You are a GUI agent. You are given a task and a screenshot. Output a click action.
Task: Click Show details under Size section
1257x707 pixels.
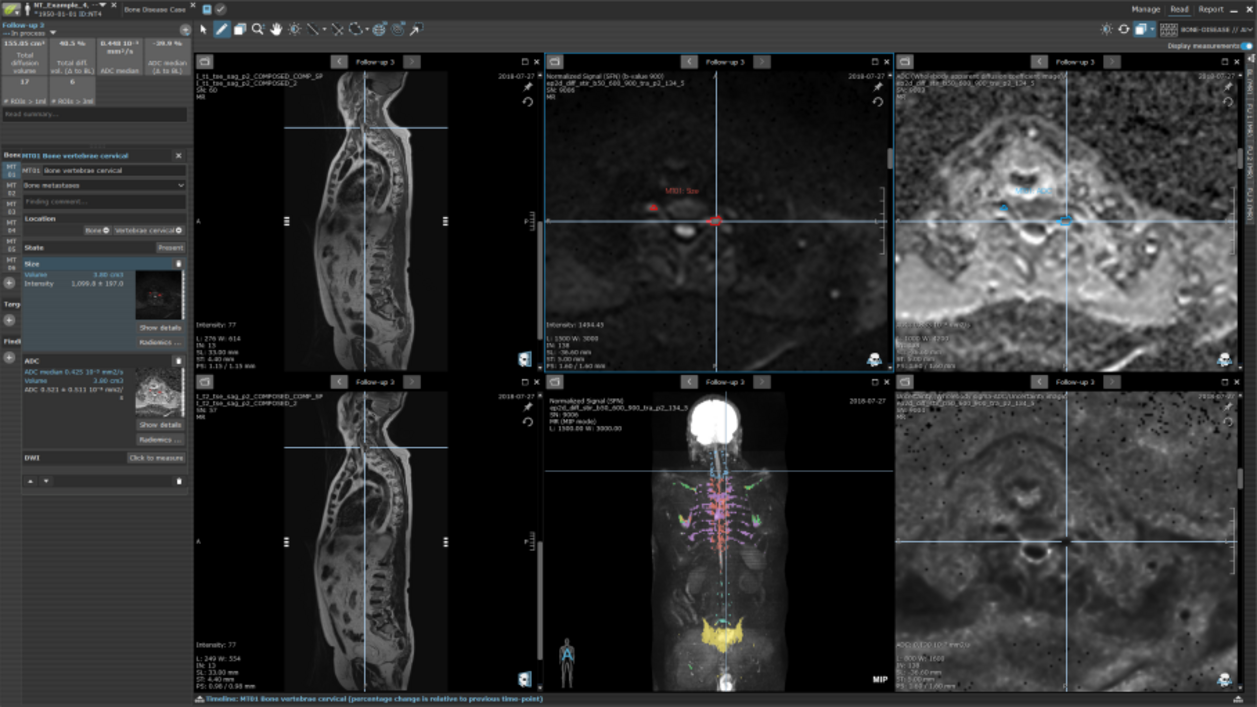160,328
